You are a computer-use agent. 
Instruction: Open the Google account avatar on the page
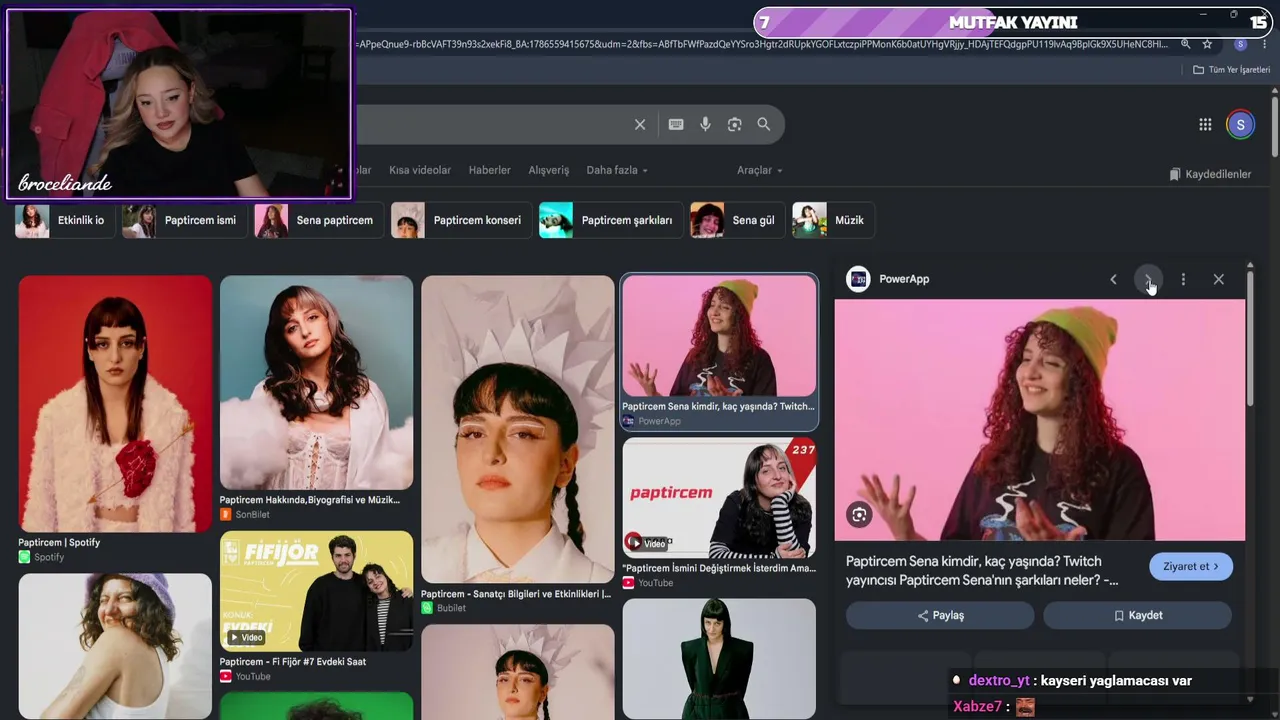point(1240,124)
